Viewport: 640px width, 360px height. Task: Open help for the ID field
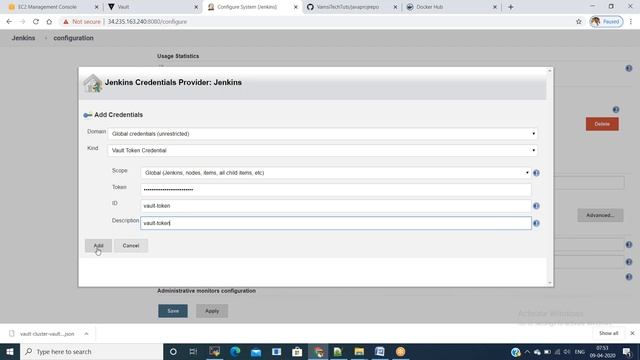point(536,206)
